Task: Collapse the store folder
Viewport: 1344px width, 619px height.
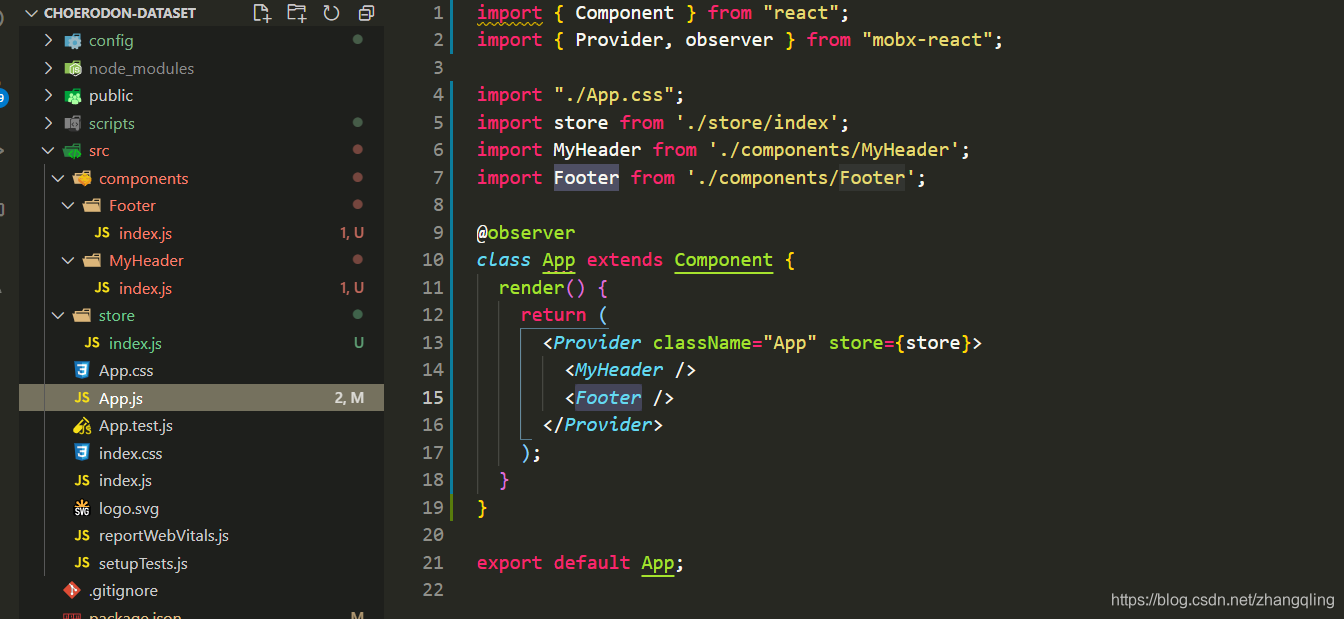Action: point(58,316)
